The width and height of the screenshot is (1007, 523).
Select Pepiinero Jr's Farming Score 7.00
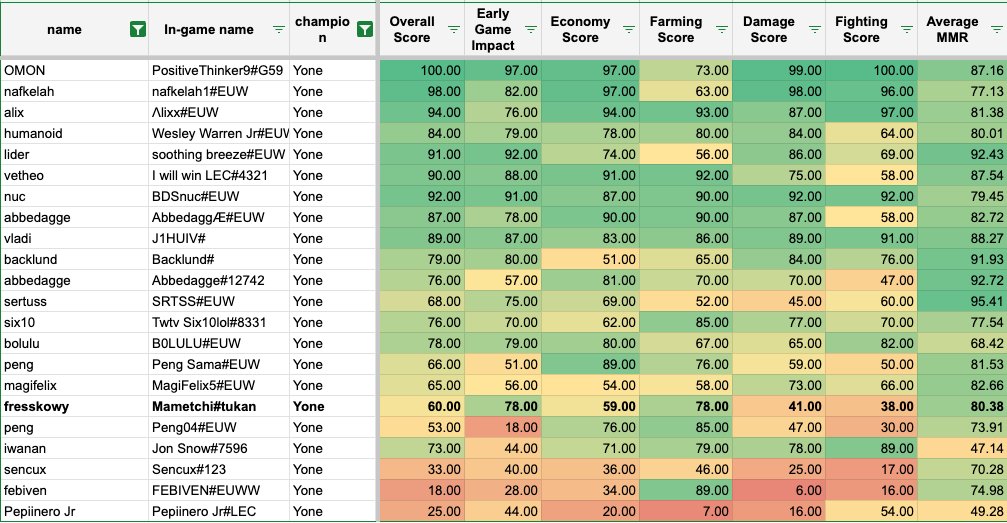point(686,511)
